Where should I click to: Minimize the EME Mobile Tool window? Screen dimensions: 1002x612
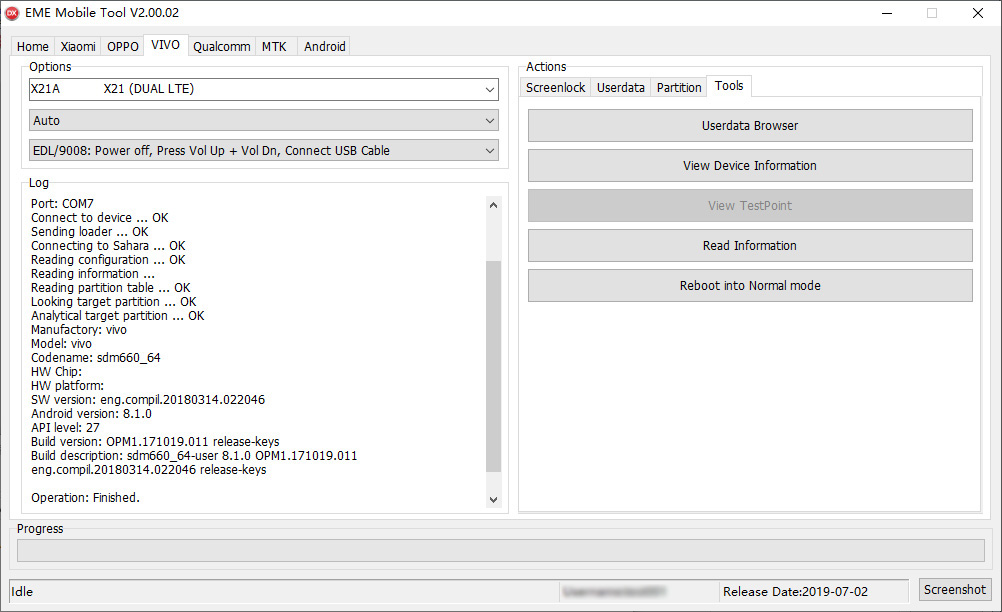pyautogui.click(x=887, y=13)
